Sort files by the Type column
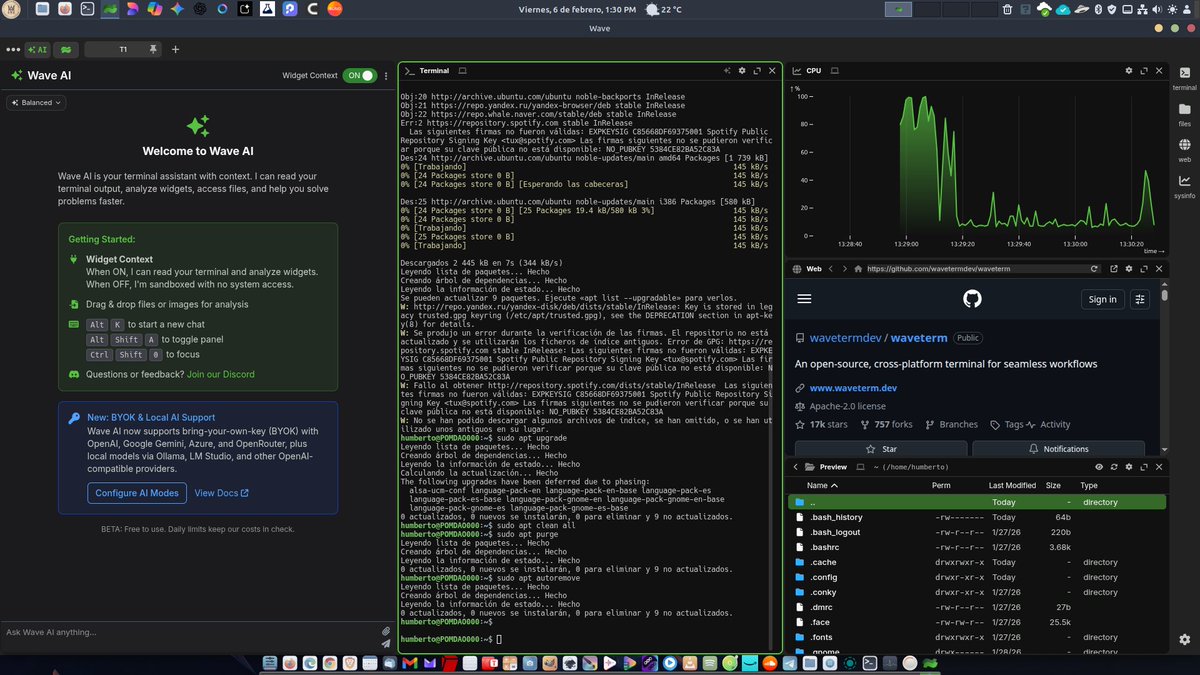 (1089, 485)
